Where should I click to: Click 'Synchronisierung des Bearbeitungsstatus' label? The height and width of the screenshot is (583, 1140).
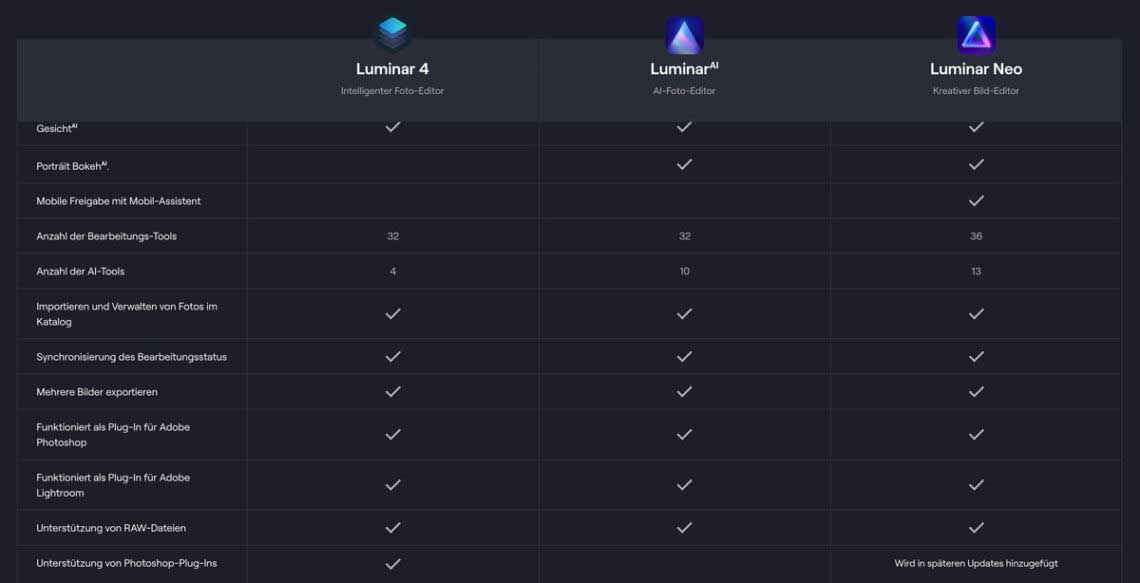point(132,357)
